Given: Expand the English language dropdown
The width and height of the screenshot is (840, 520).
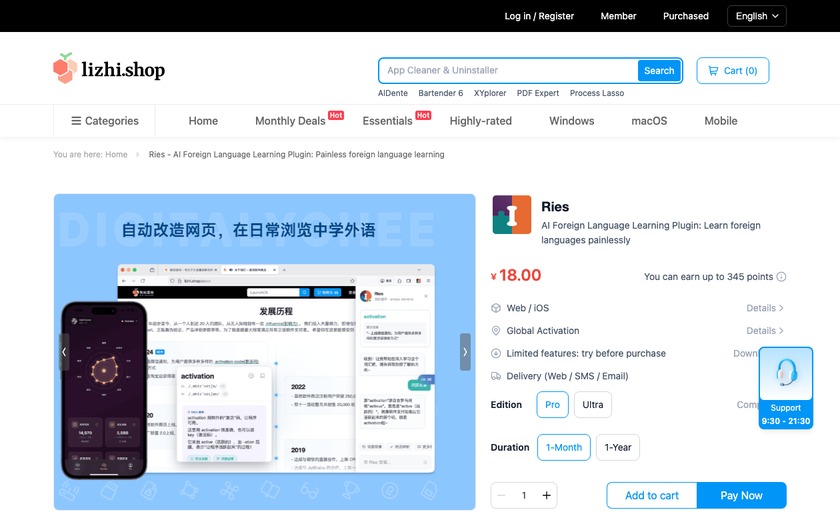Looking at the screenshot, I should (756, 16).
